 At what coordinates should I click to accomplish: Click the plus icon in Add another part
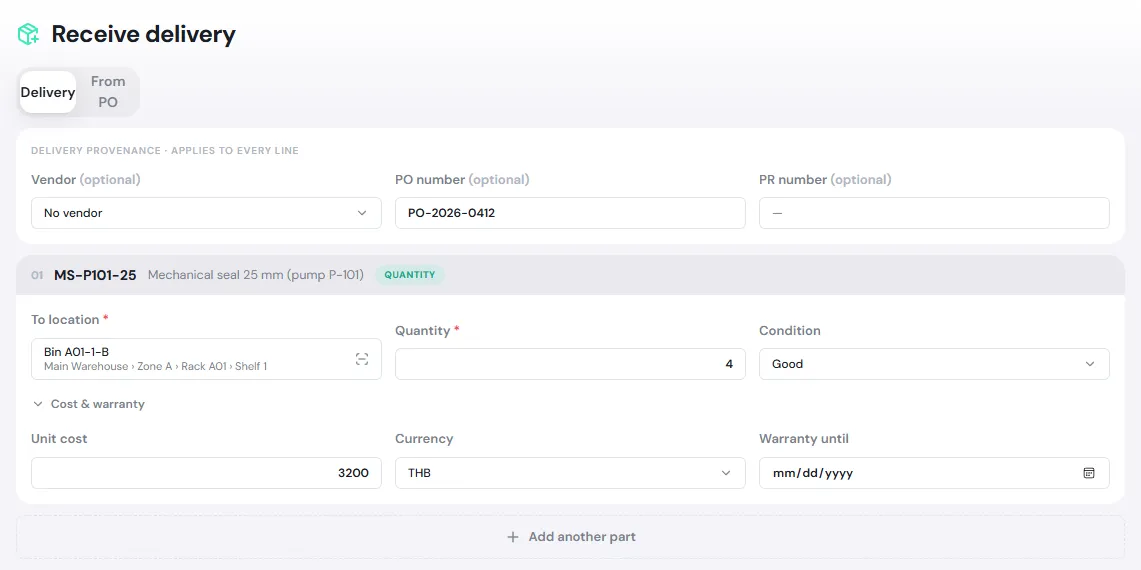coord(513,537)
